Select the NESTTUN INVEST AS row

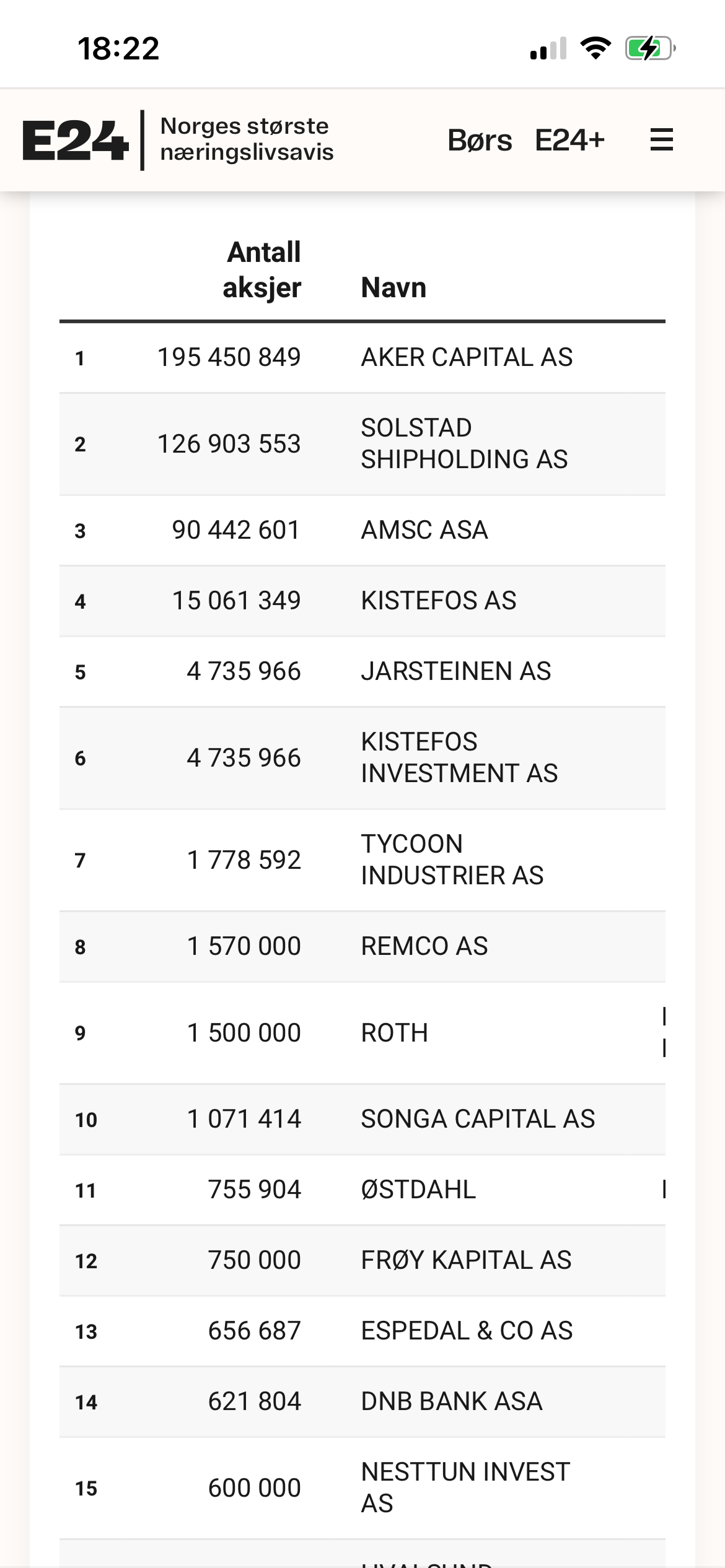[x=362, y=1488]
